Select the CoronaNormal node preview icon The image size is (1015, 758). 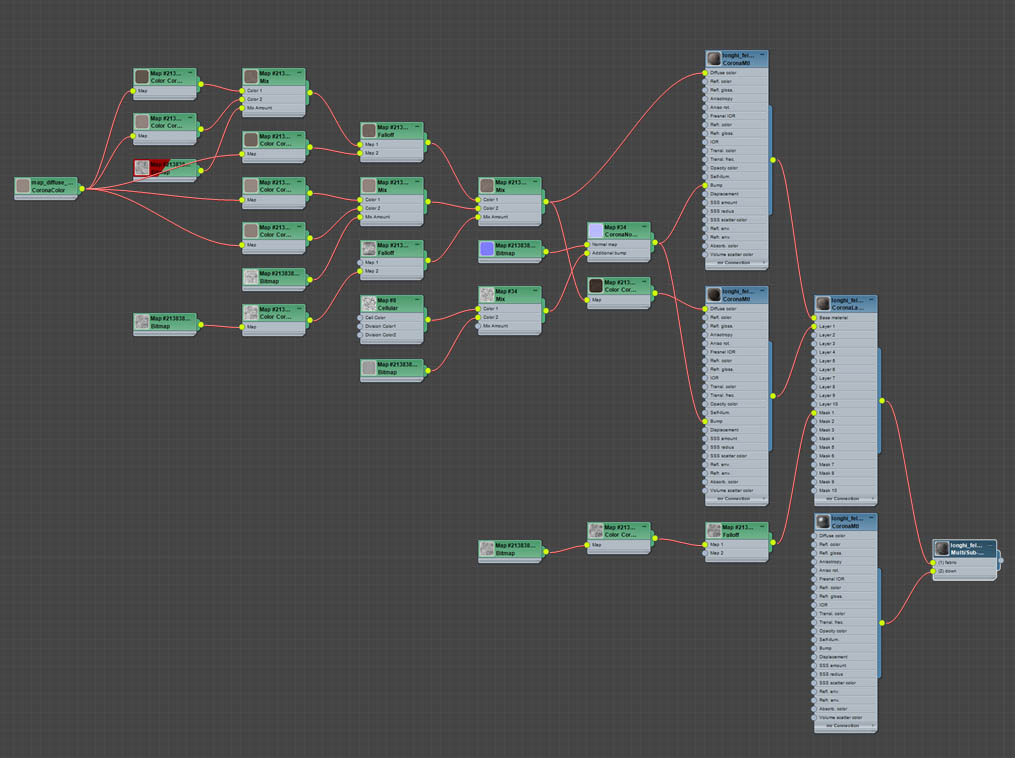tap(596, 231)
